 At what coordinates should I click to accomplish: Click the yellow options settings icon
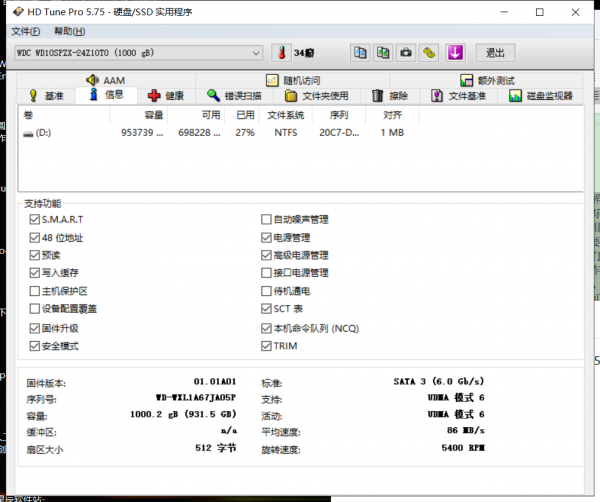[429, 52]
